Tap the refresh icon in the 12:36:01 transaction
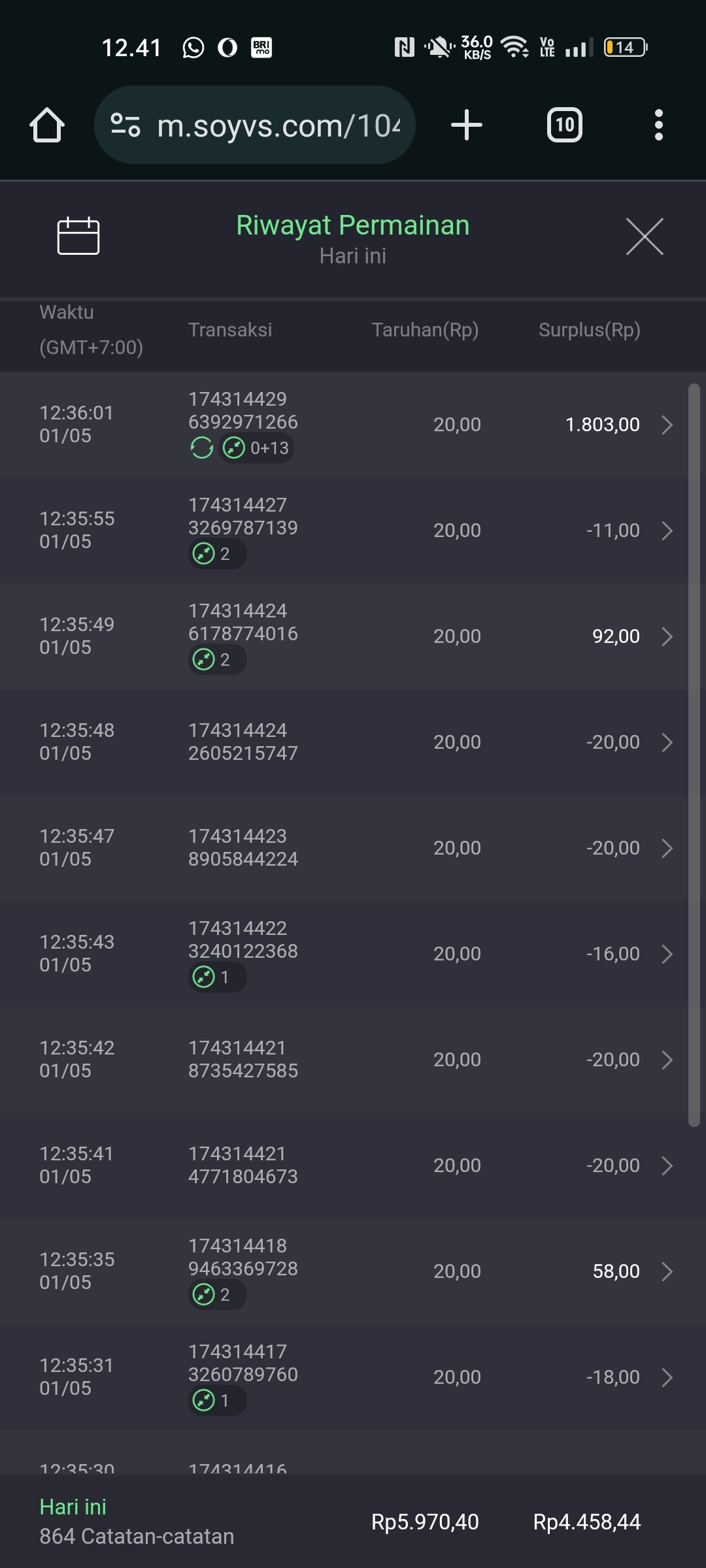 (202, 448)
